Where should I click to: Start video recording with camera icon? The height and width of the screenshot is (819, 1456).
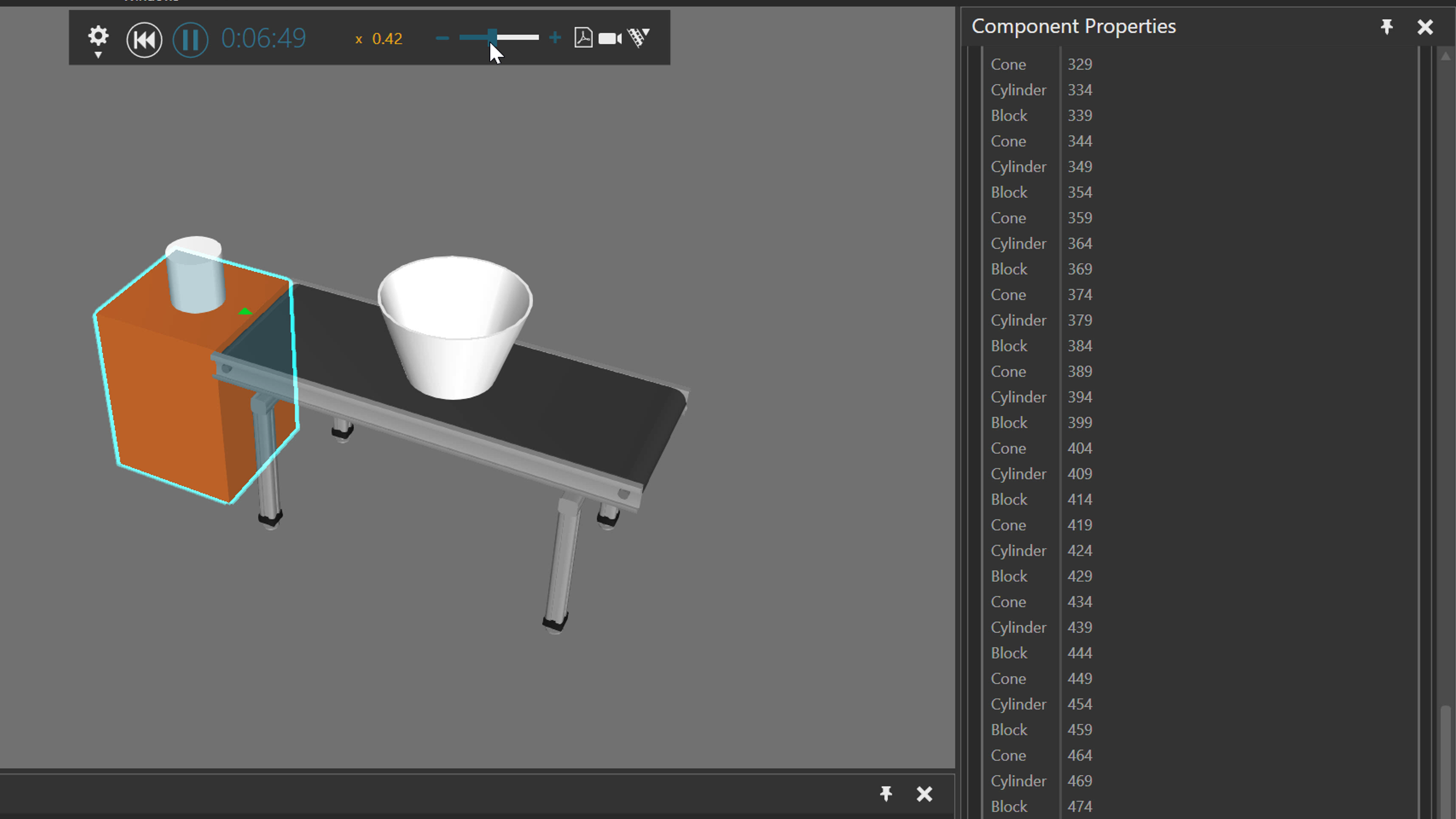pyautogui.click(x=610, y=38)
